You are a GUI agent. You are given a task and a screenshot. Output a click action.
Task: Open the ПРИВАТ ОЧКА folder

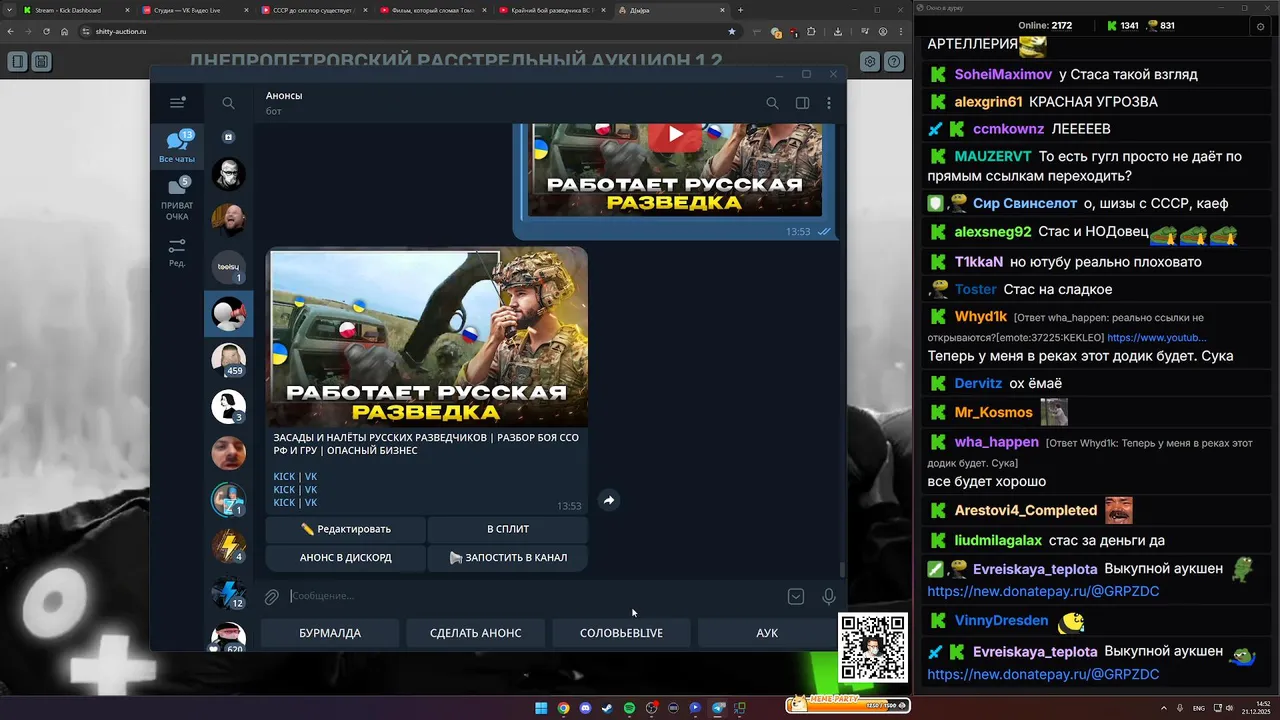point(177,198)
